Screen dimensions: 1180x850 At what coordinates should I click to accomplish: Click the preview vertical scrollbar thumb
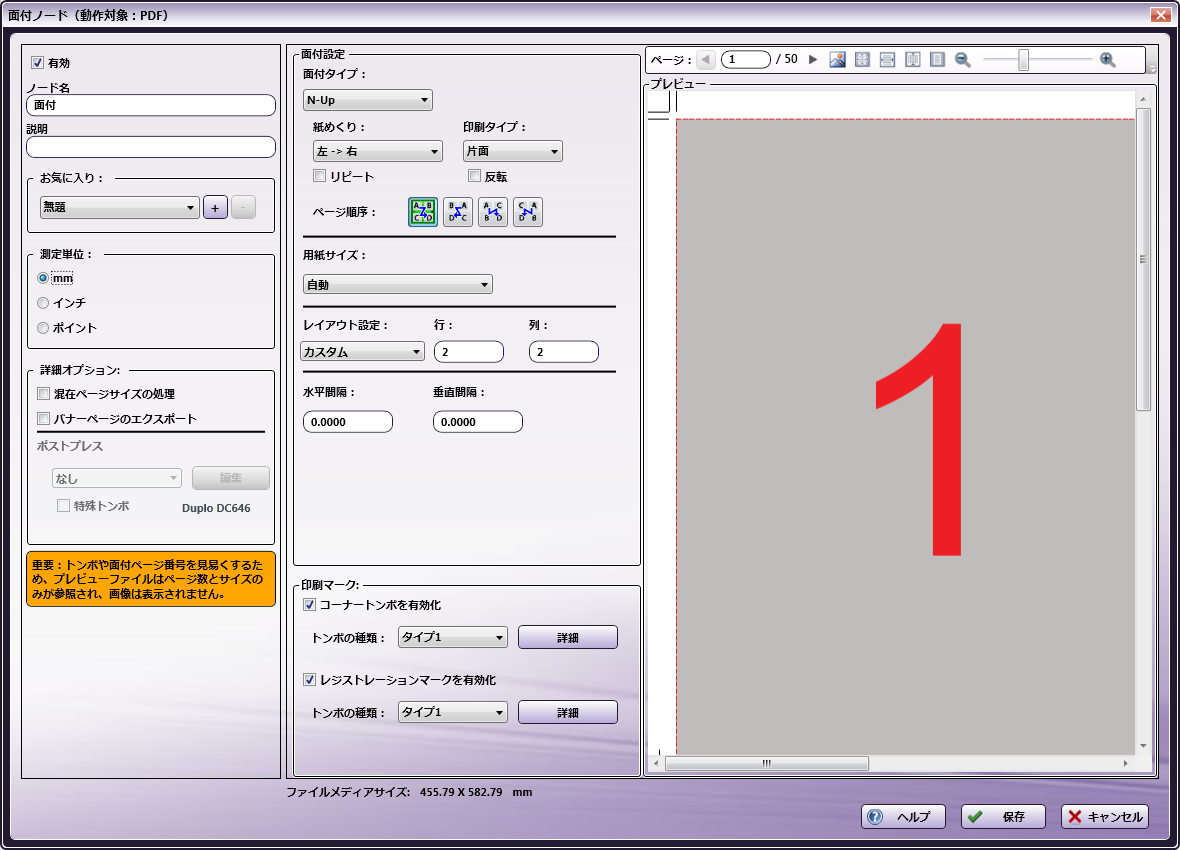(x=1143, y=259)
